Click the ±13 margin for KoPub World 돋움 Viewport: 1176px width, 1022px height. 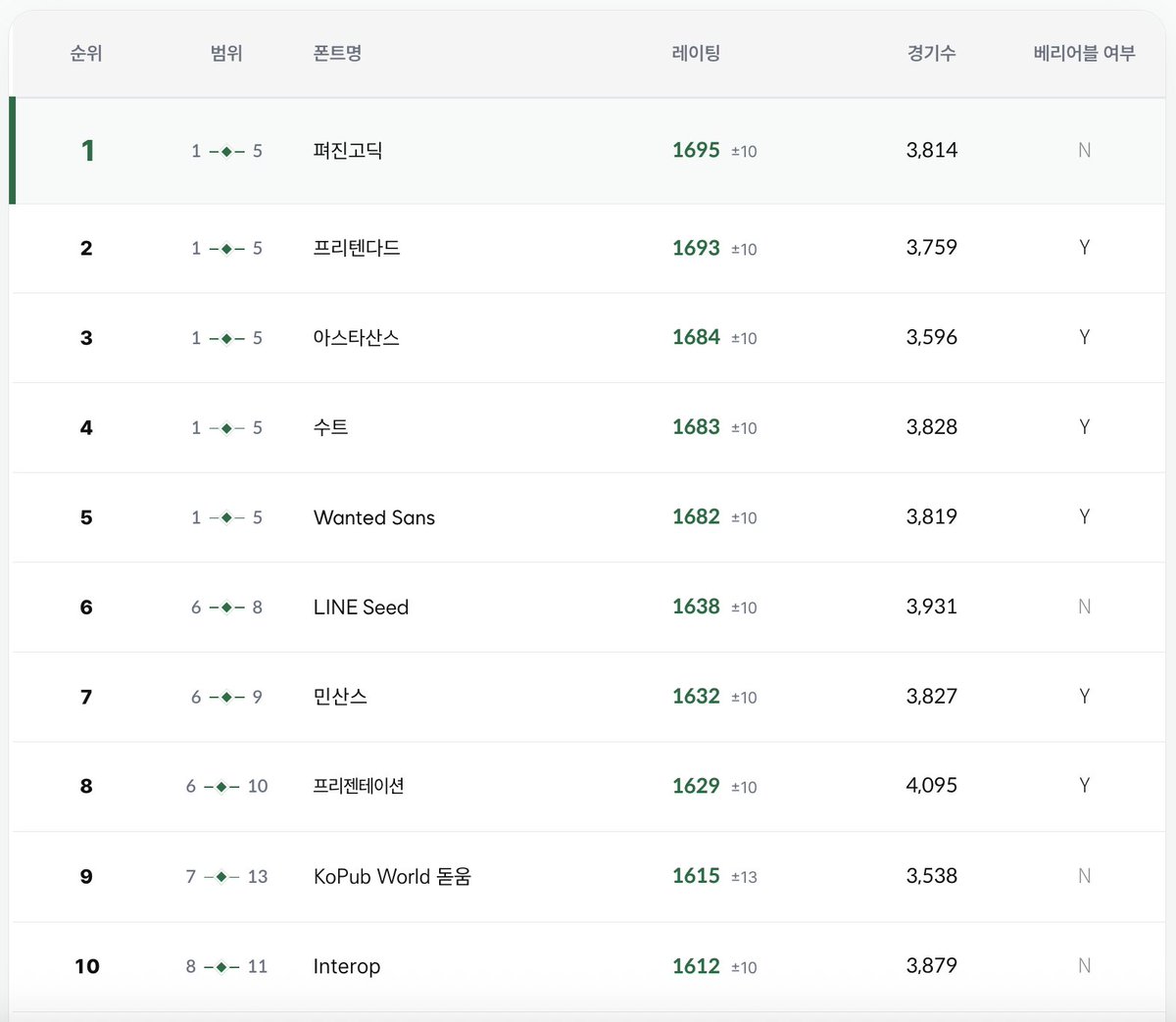744,877
